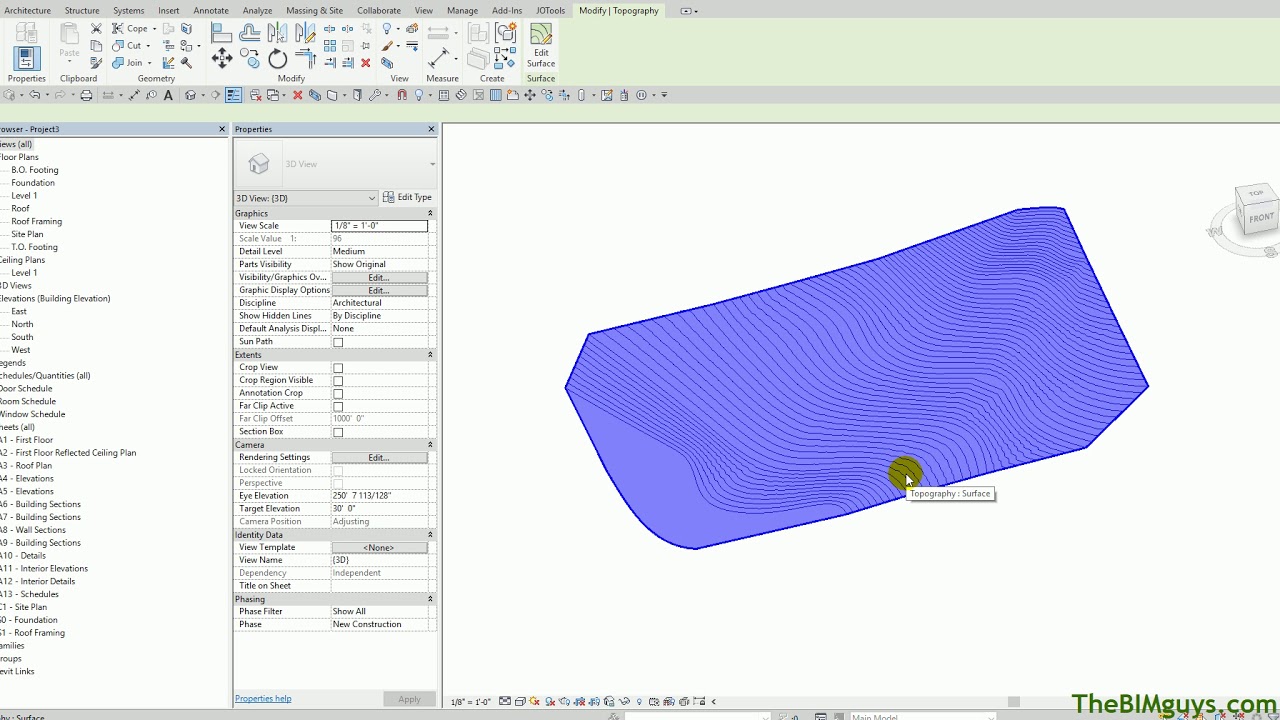Screen dimensions: 1280x720
Task: Collapse the Identity Data section
Action: 431,535
